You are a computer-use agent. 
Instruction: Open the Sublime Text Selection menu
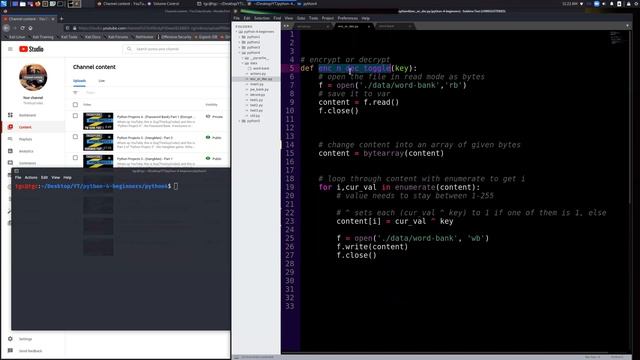[262, 18]
